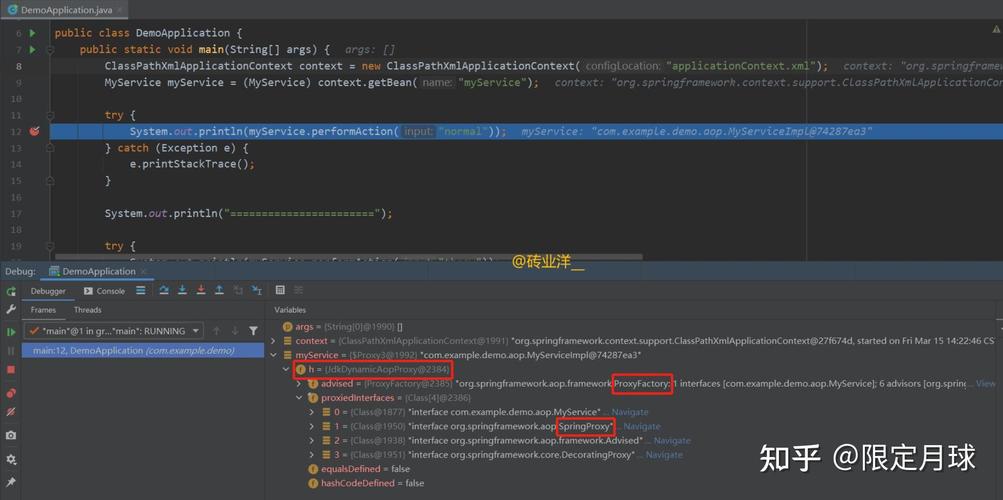Click Navigate link for DecoratingProxy interface
1003x500 pixels.
pos(664,455)
